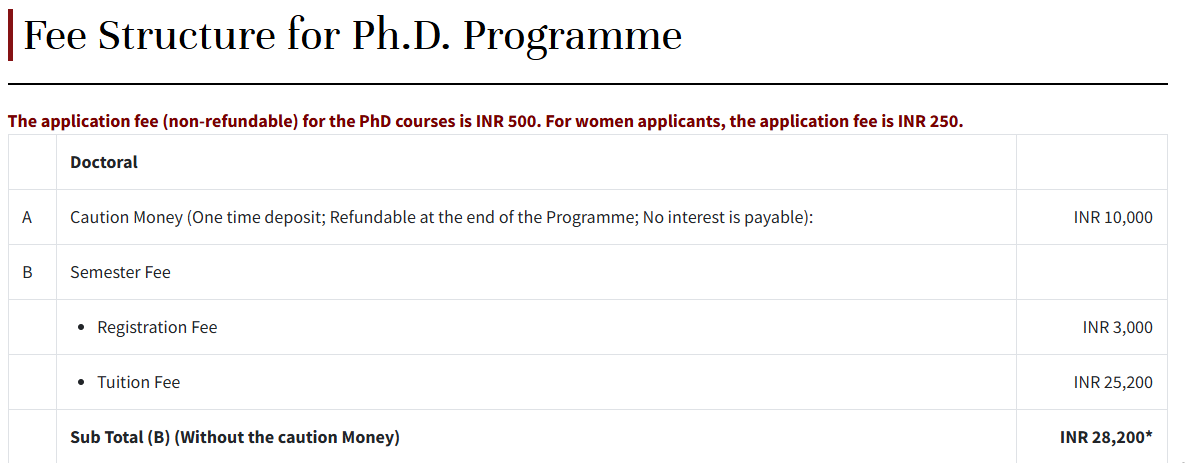
Task: Click the Caution Money description text
Action: 441,217
